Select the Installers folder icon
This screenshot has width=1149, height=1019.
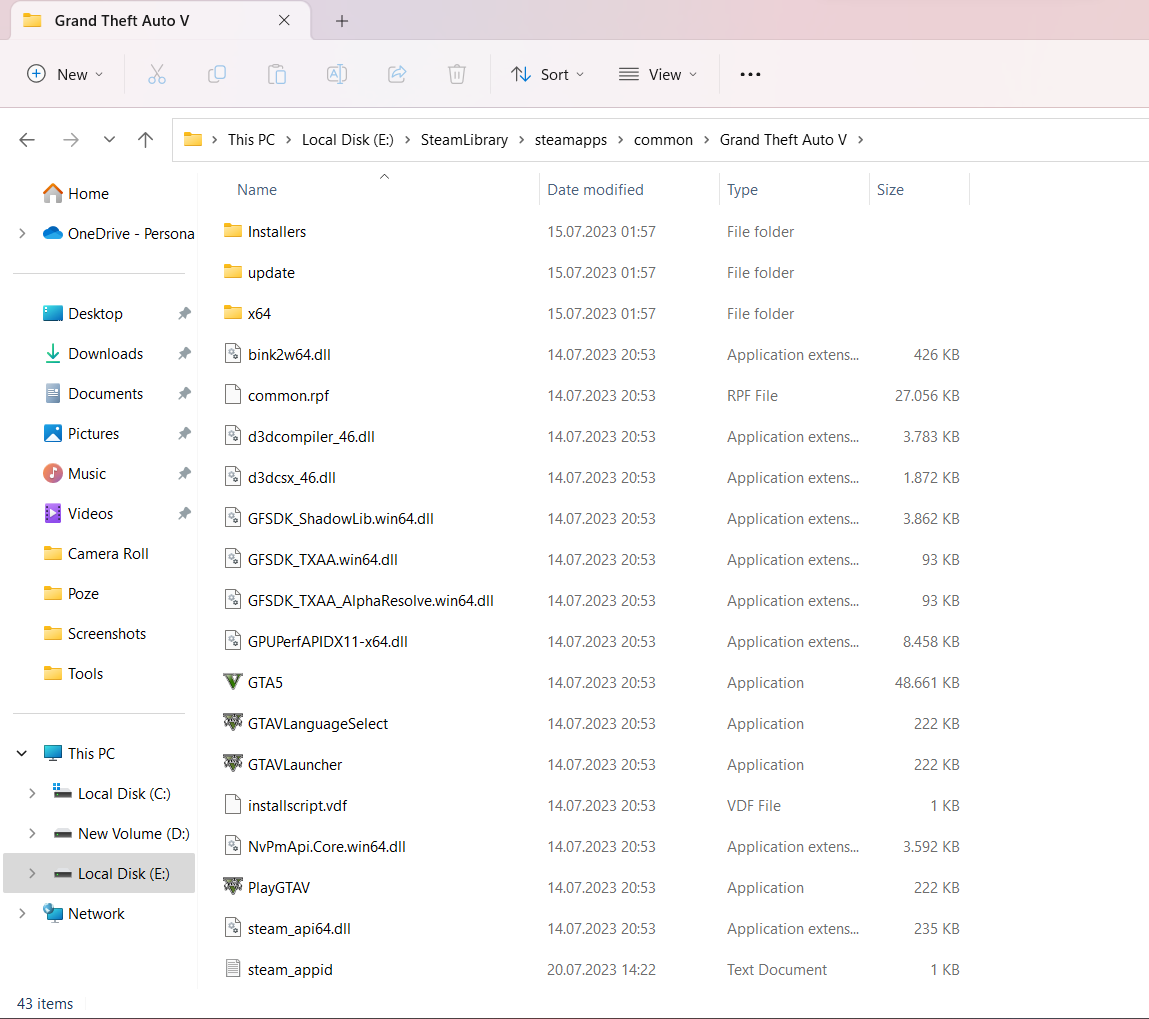[232, 231]
